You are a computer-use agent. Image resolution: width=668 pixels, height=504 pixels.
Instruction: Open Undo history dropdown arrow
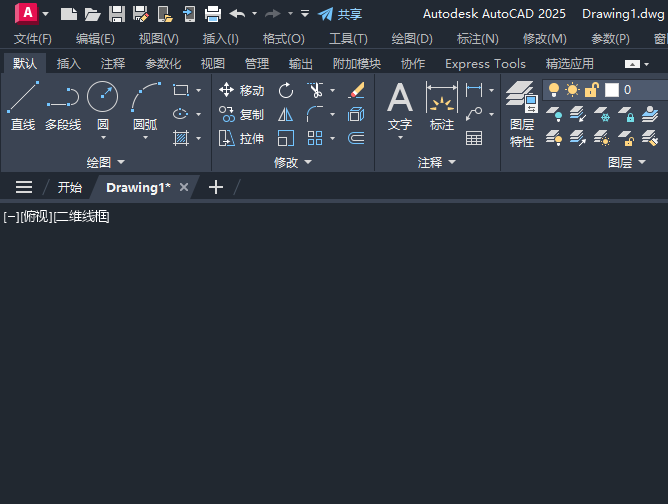point(254,14)
